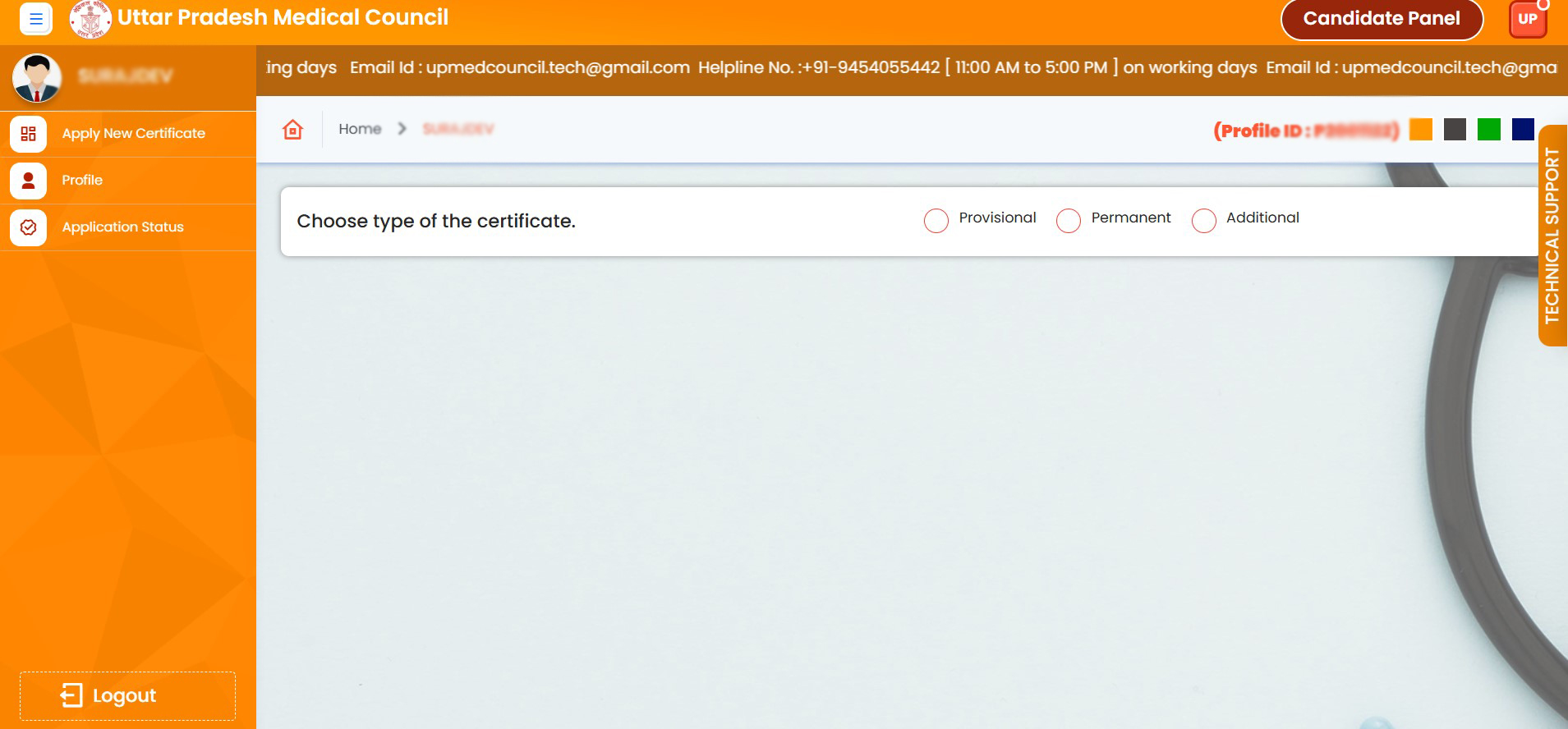Choose the green theme color swatch

[x=1488, y=130]
